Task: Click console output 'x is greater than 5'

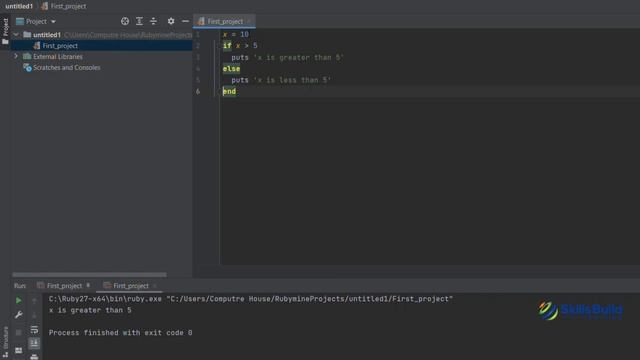Action: coord(90,310)
